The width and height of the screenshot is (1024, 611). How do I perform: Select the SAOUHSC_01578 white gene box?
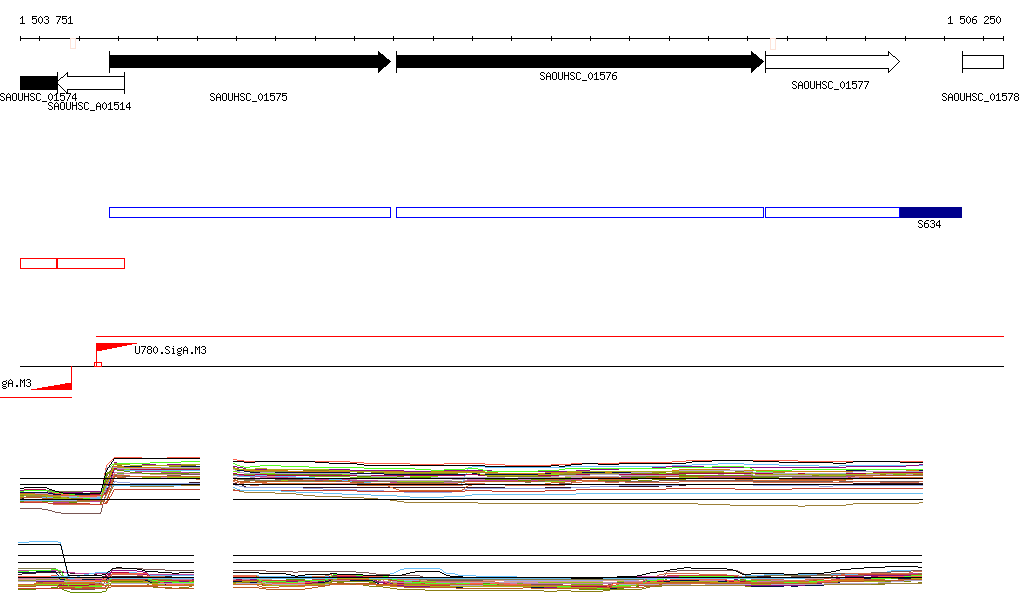coord(982,62)
